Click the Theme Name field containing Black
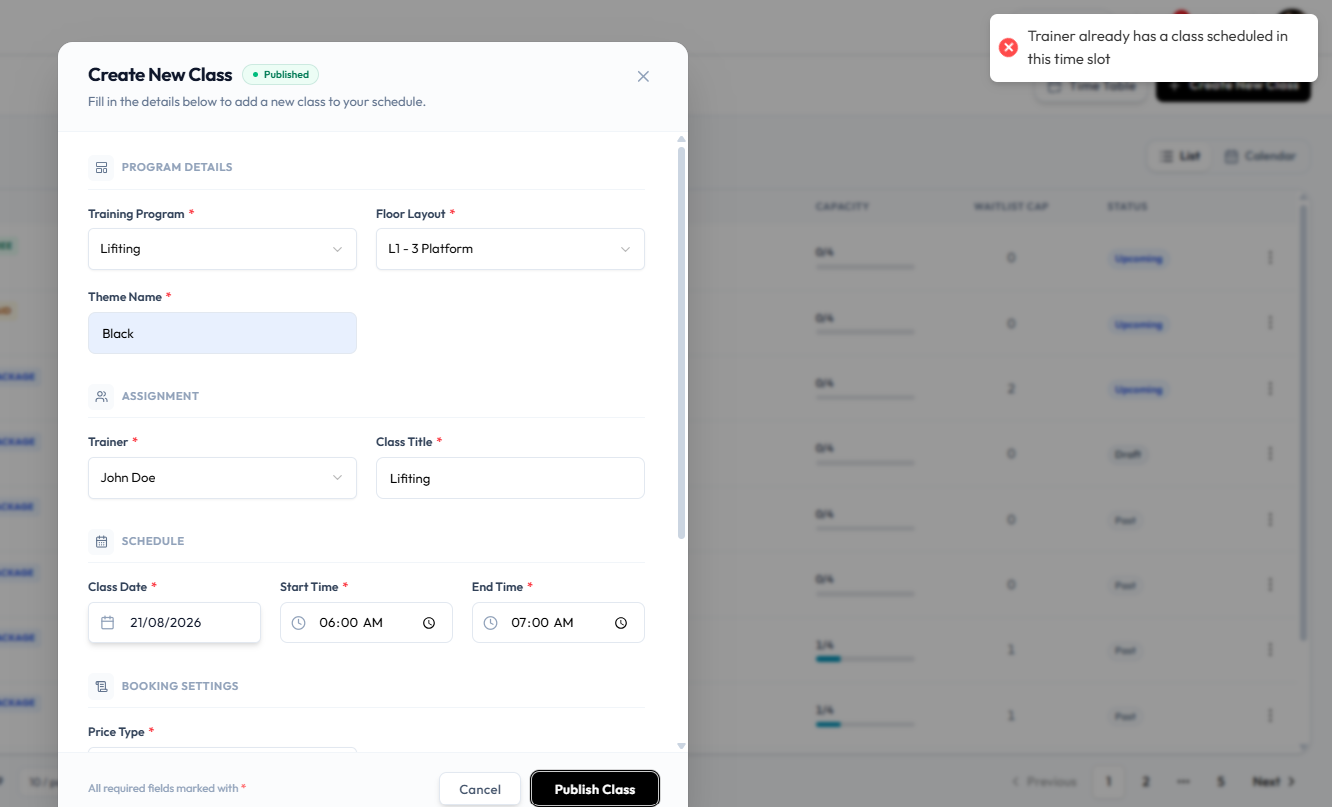 (222, 333)
